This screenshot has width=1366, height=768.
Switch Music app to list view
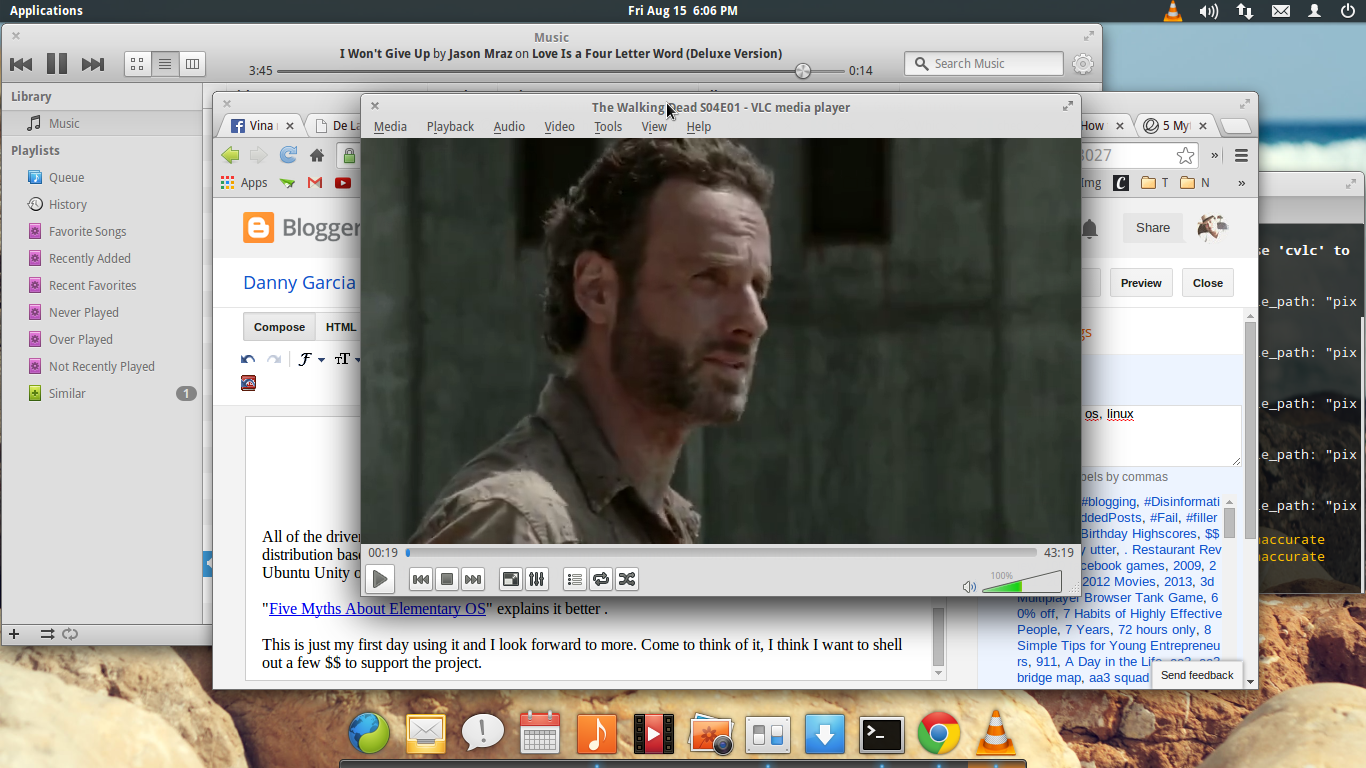[165, 64]
